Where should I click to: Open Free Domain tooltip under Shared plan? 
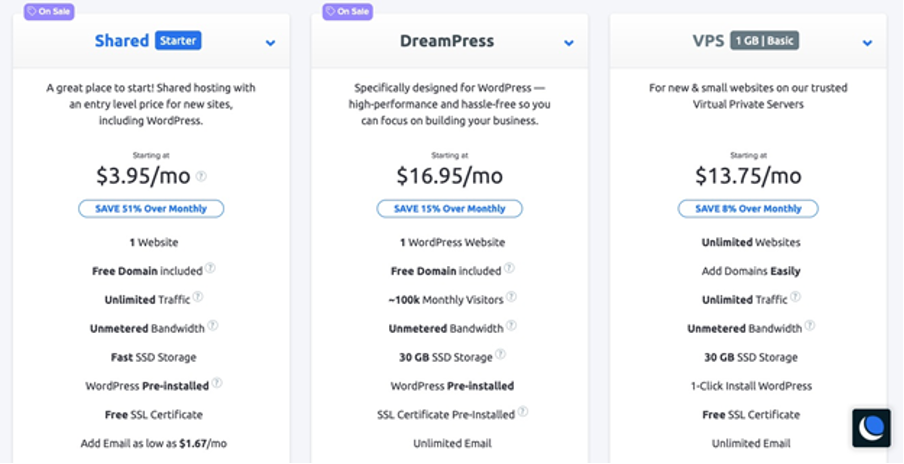pos(210,268)
